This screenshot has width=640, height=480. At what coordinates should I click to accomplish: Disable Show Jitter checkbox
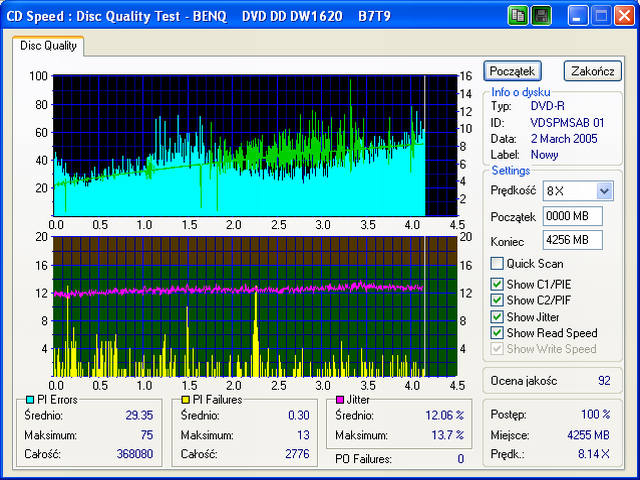[497, 317]
